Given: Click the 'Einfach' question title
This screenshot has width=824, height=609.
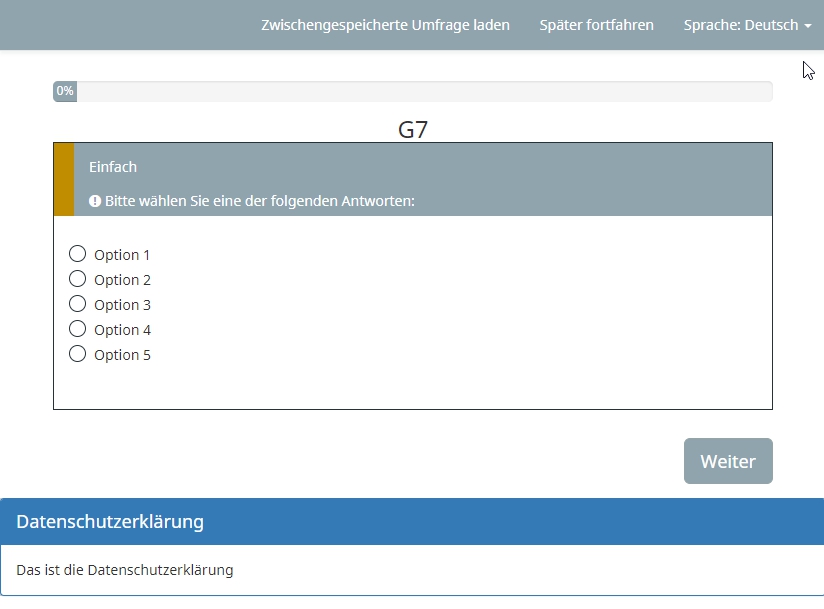Looking at the screenshot, I should click(x=113, y=167).
